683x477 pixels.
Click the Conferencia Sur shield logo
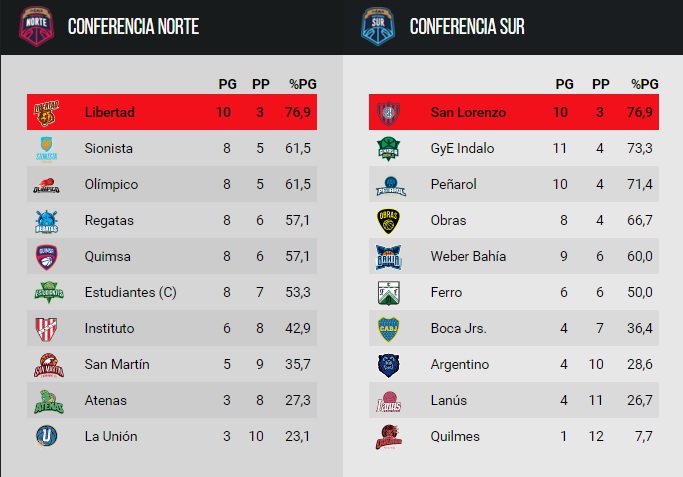pos(379,26)
